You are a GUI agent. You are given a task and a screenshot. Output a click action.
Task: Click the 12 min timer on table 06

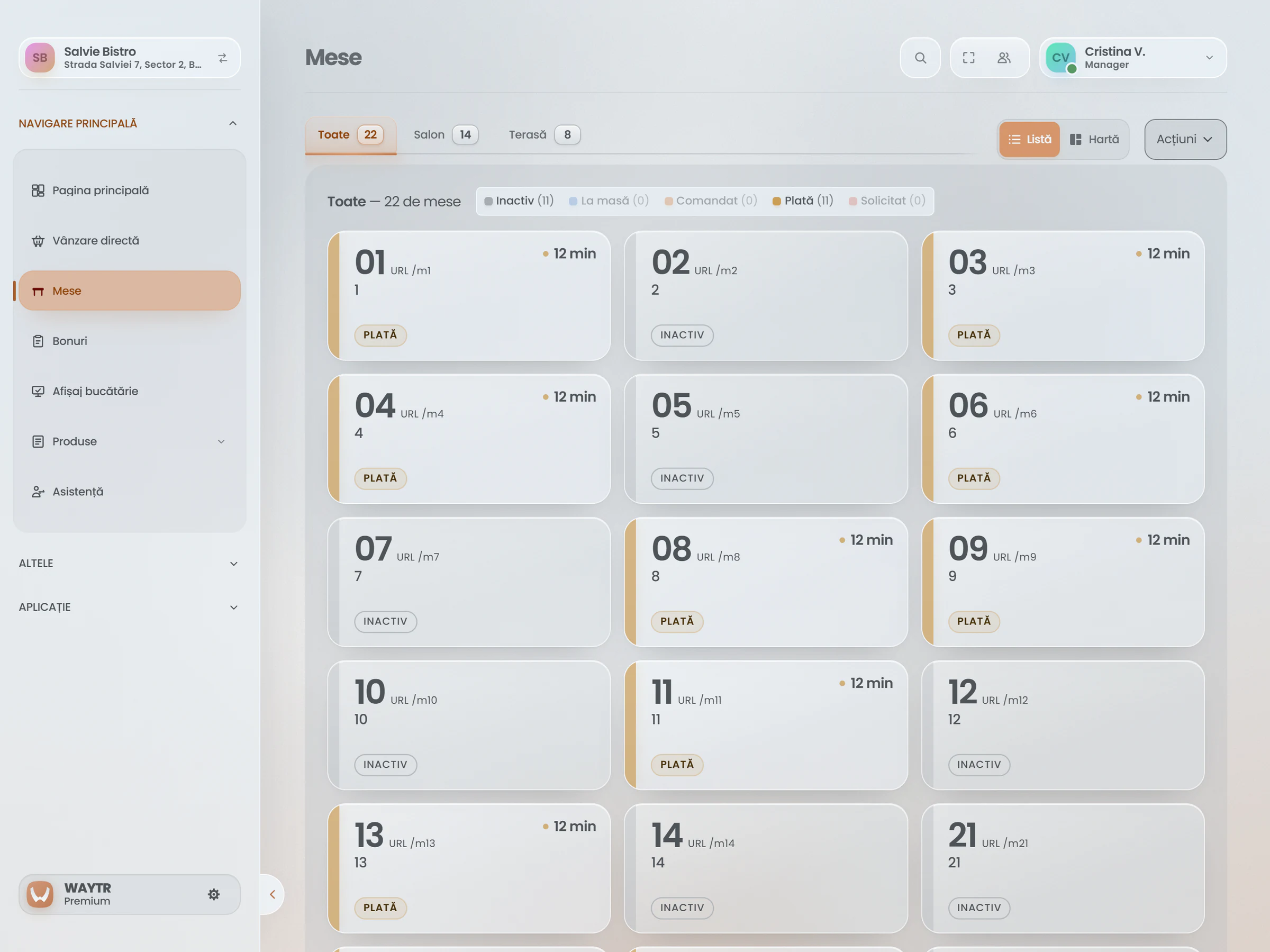click(x=1163, y=397)
